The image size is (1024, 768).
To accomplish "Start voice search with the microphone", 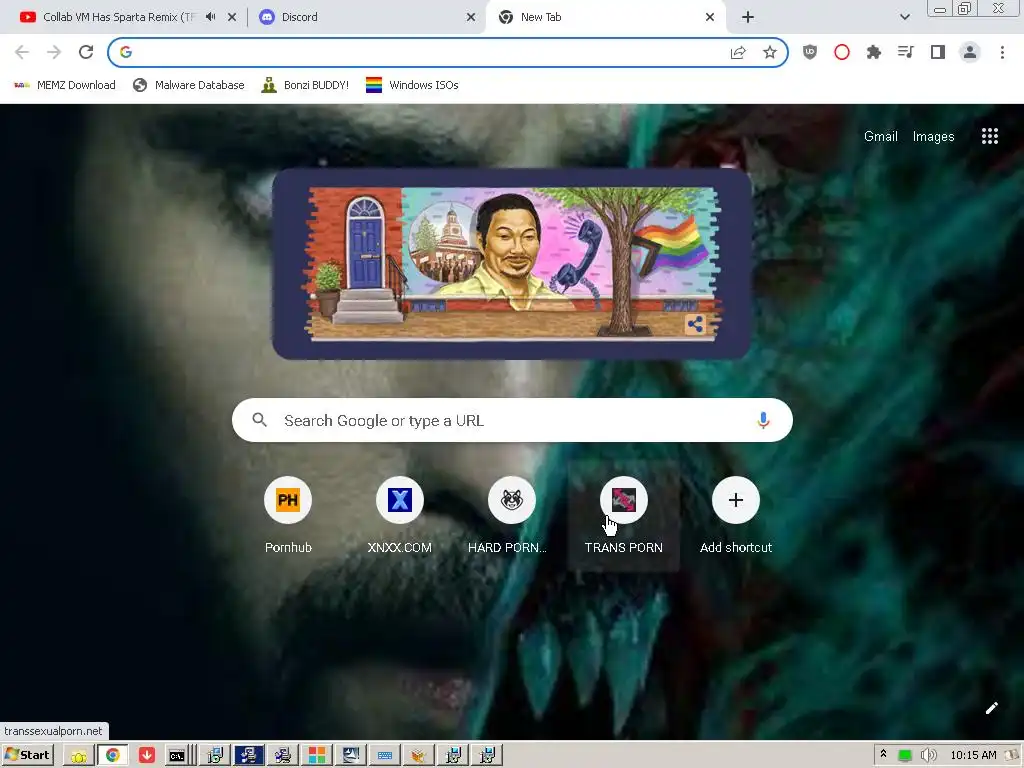I will click(763, 420).
